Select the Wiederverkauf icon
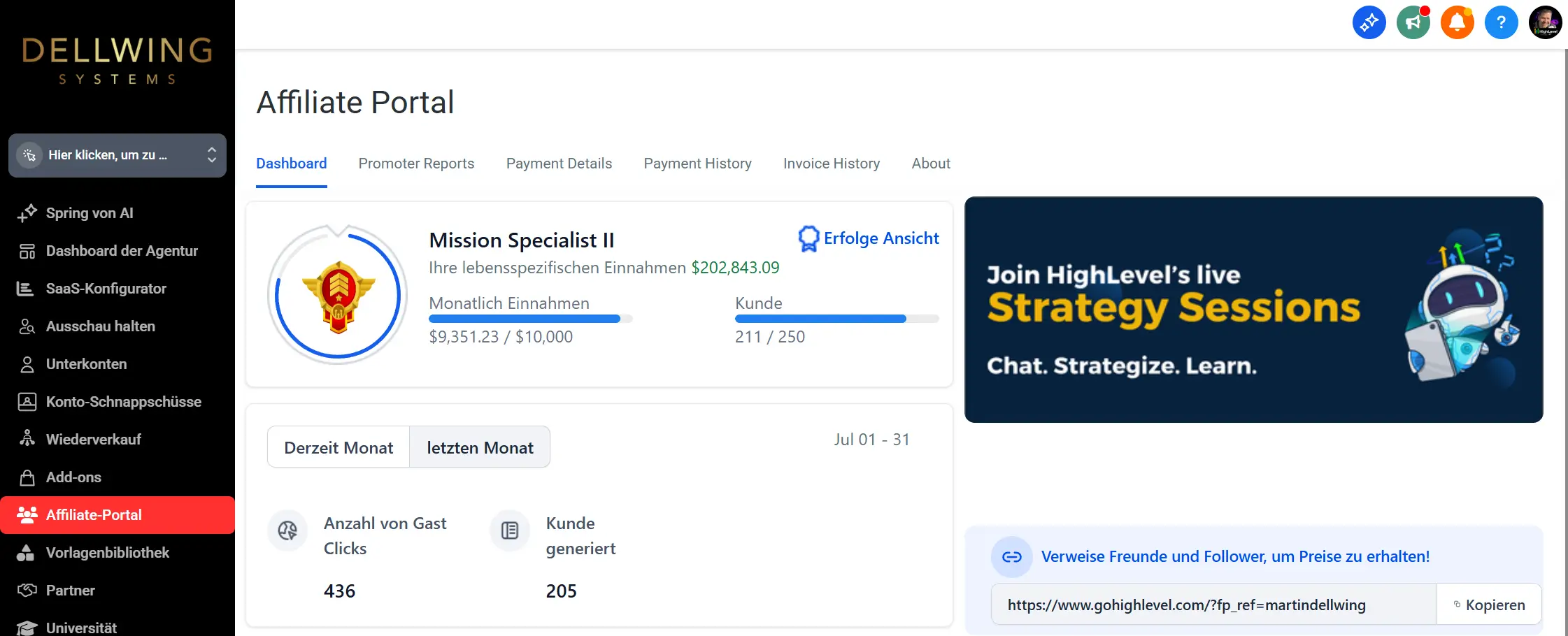The height and width of the screenshot is (636, 1568). click(27, 438)
